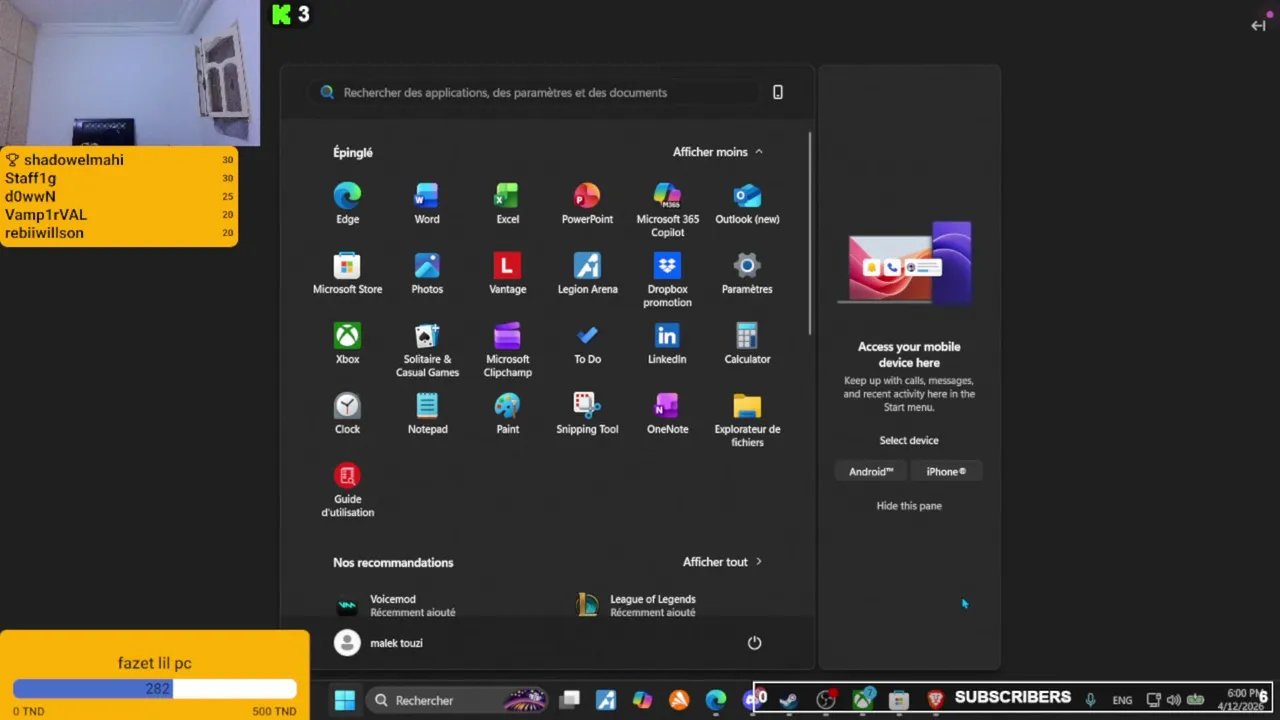Open Clock app
Screen dimensions: 1280x720
(347, 414)
